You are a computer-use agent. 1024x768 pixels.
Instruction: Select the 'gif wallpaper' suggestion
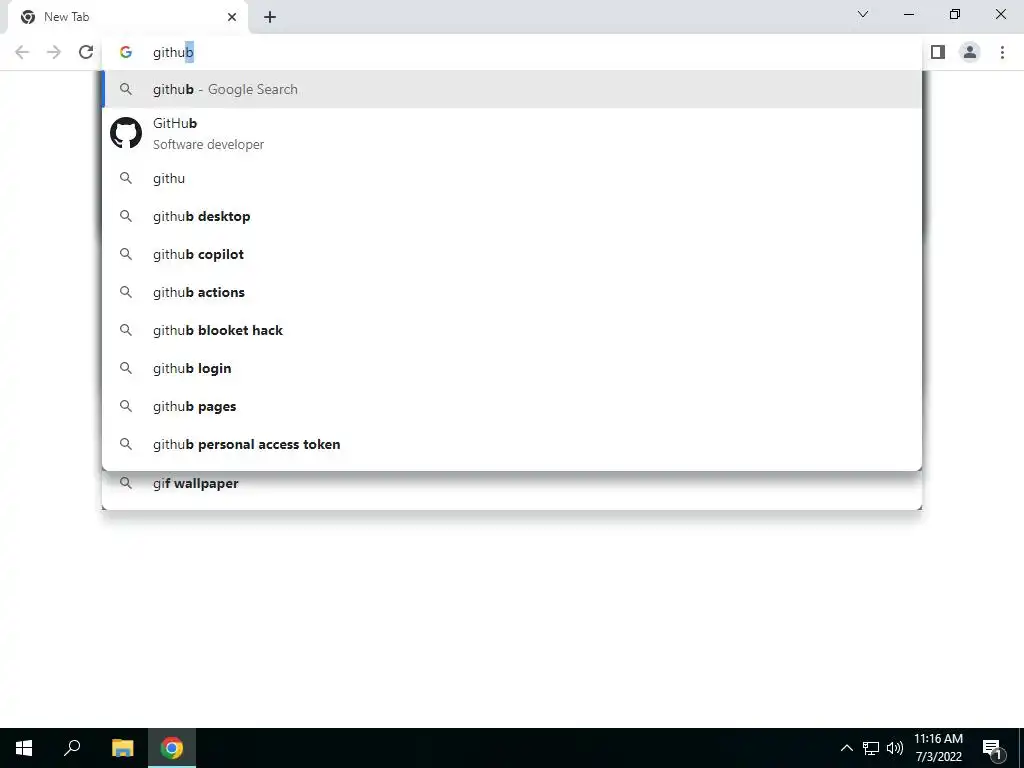pos(512,484)
